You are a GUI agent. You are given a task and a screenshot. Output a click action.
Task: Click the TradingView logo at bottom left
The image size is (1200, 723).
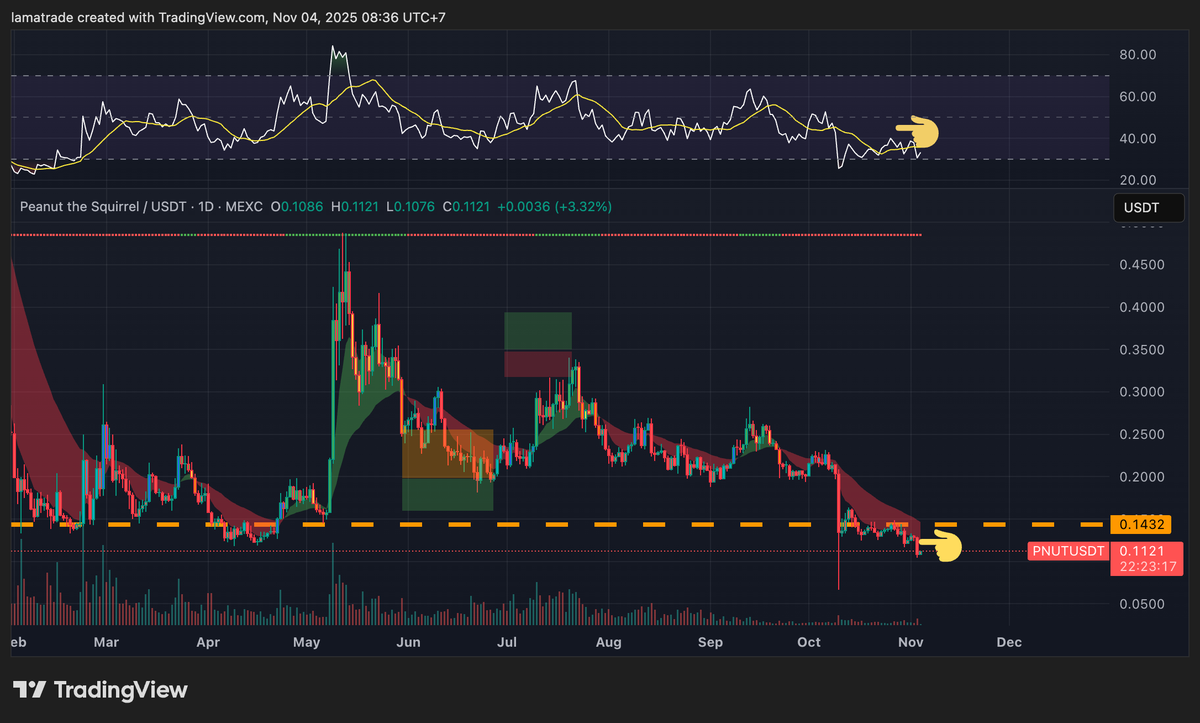pyautogui.click(x=100, y=690)
